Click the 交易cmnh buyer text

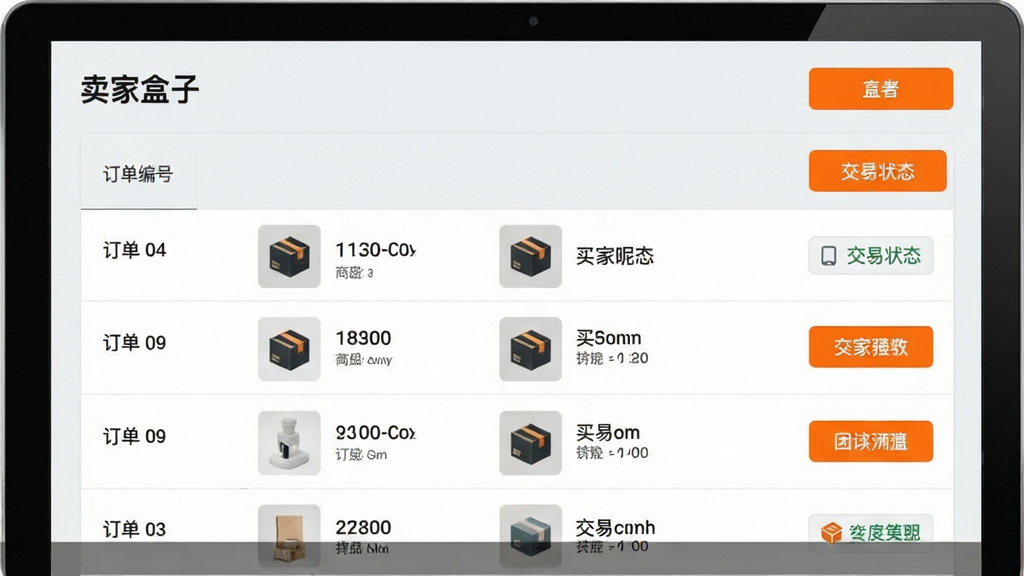click(615, 527)
